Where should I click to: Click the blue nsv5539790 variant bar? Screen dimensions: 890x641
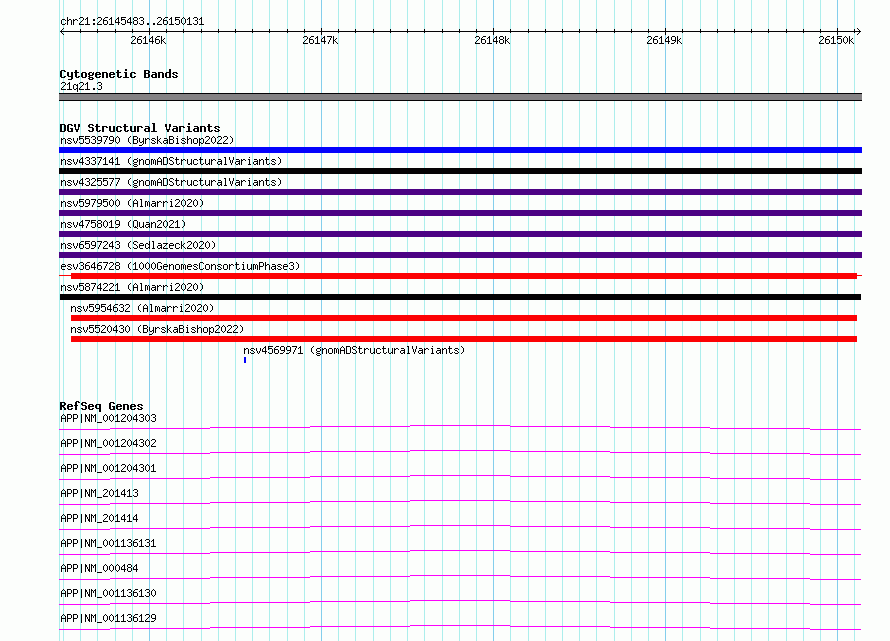click(460, 150)
